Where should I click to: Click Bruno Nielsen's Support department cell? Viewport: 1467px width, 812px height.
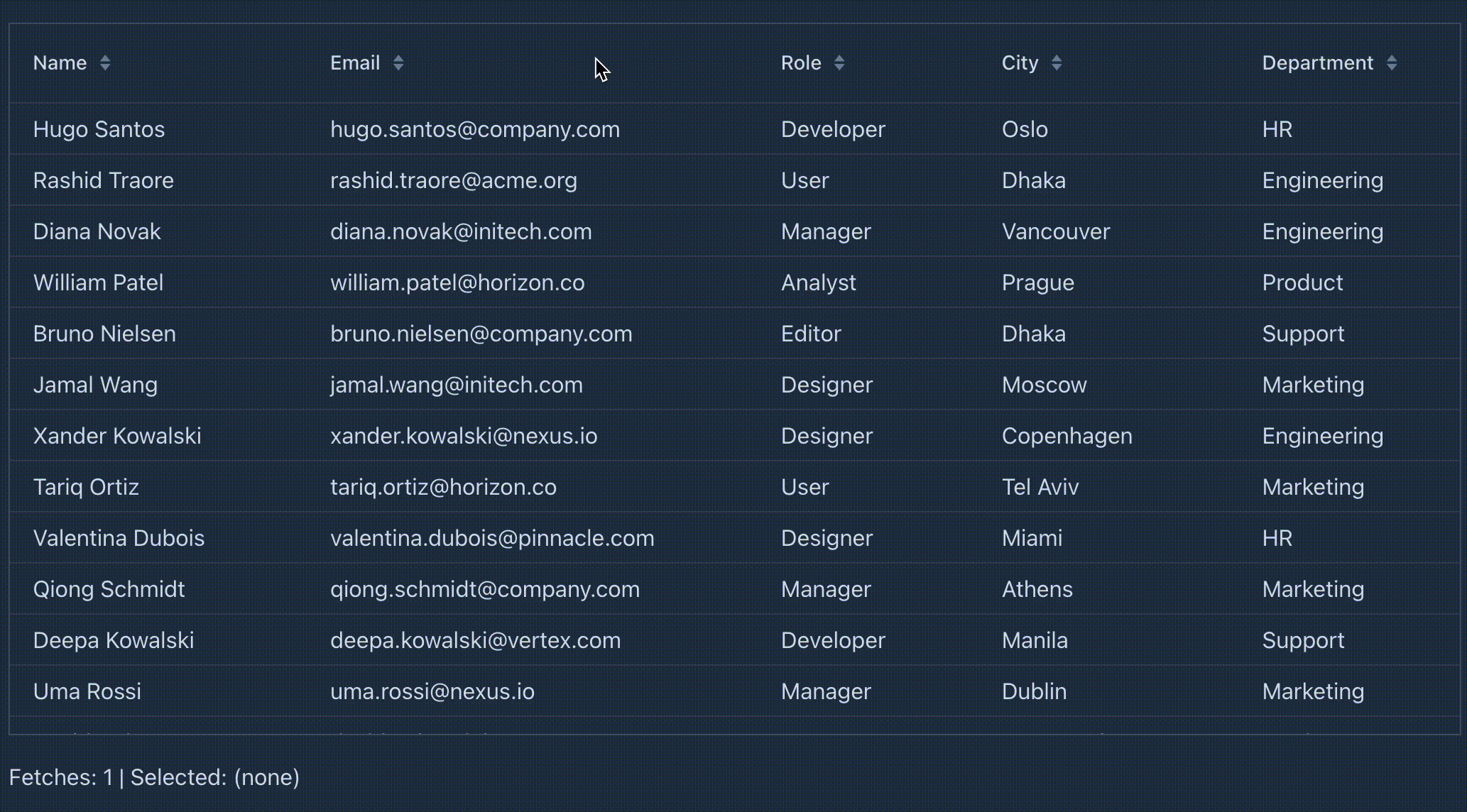[1303, 334]
